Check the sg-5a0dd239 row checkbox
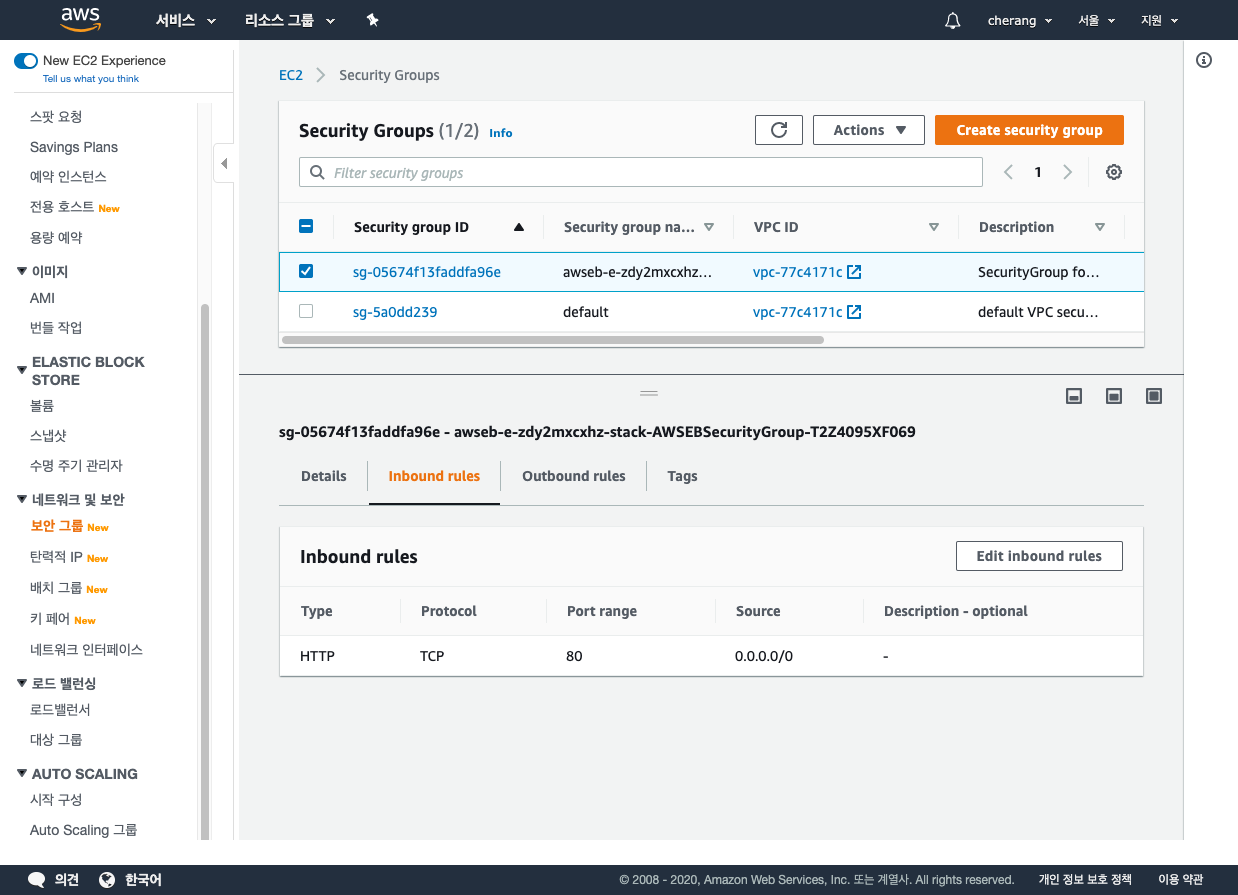This screenshot has height=895, width=1238. click(x=306, y=311)
